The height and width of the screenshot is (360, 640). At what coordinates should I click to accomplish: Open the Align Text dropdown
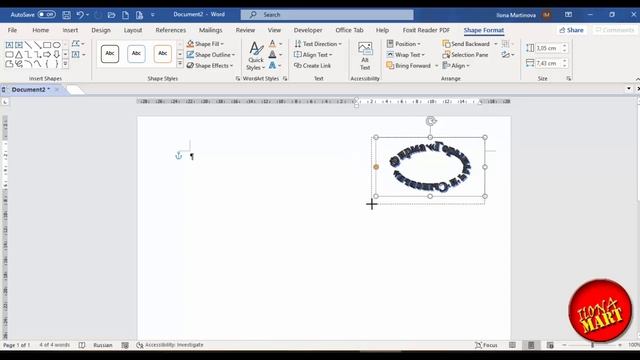click(313, 55)
